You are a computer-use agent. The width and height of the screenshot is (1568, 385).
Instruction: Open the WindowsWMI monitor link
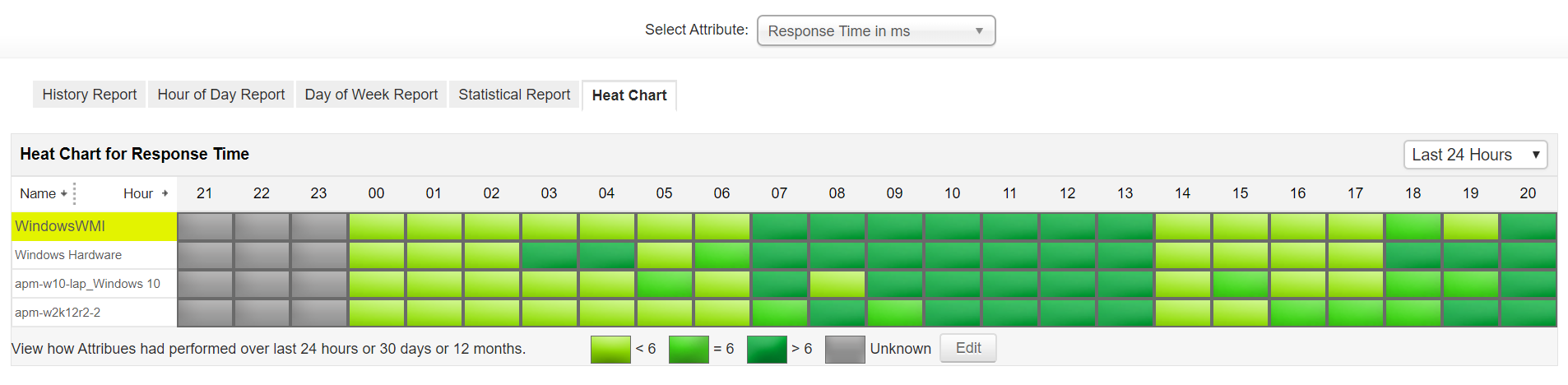(60, 226)
